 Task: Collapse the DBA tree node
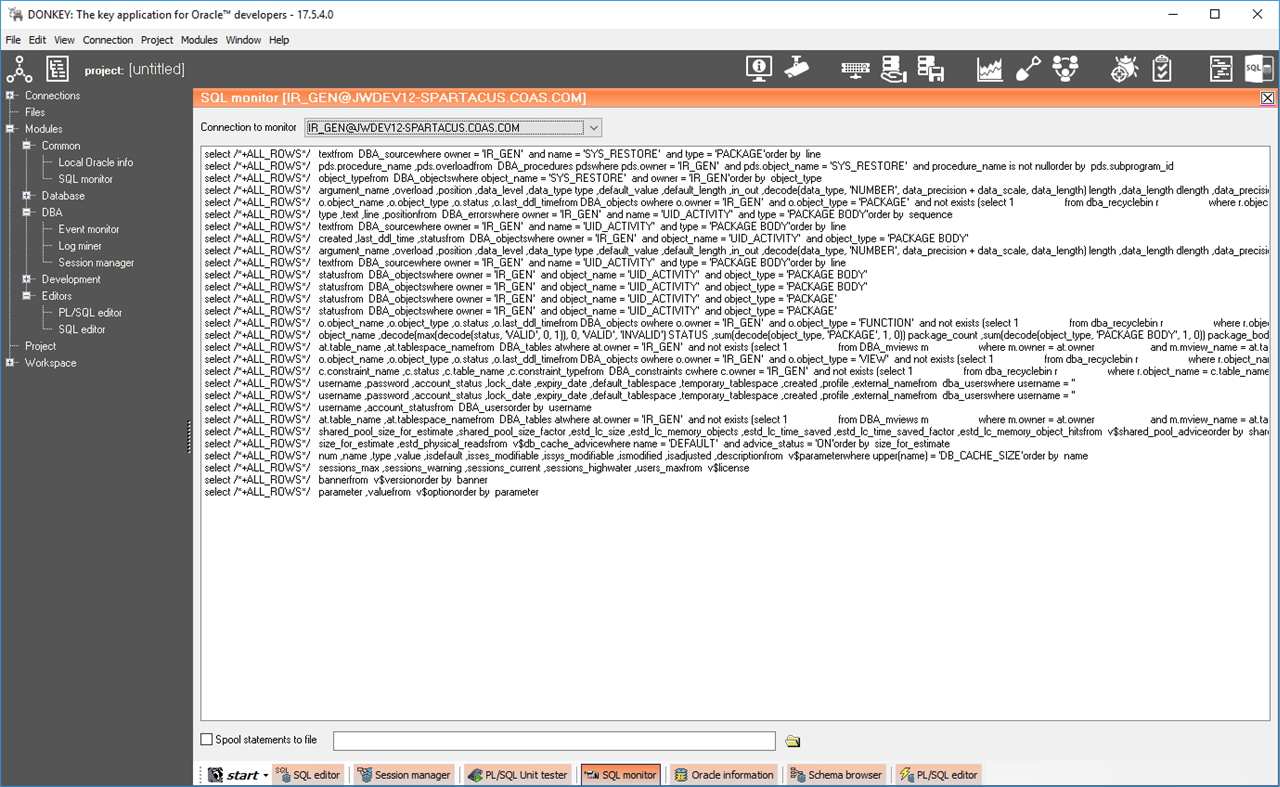pyautogui.click(x=27, y=213)
